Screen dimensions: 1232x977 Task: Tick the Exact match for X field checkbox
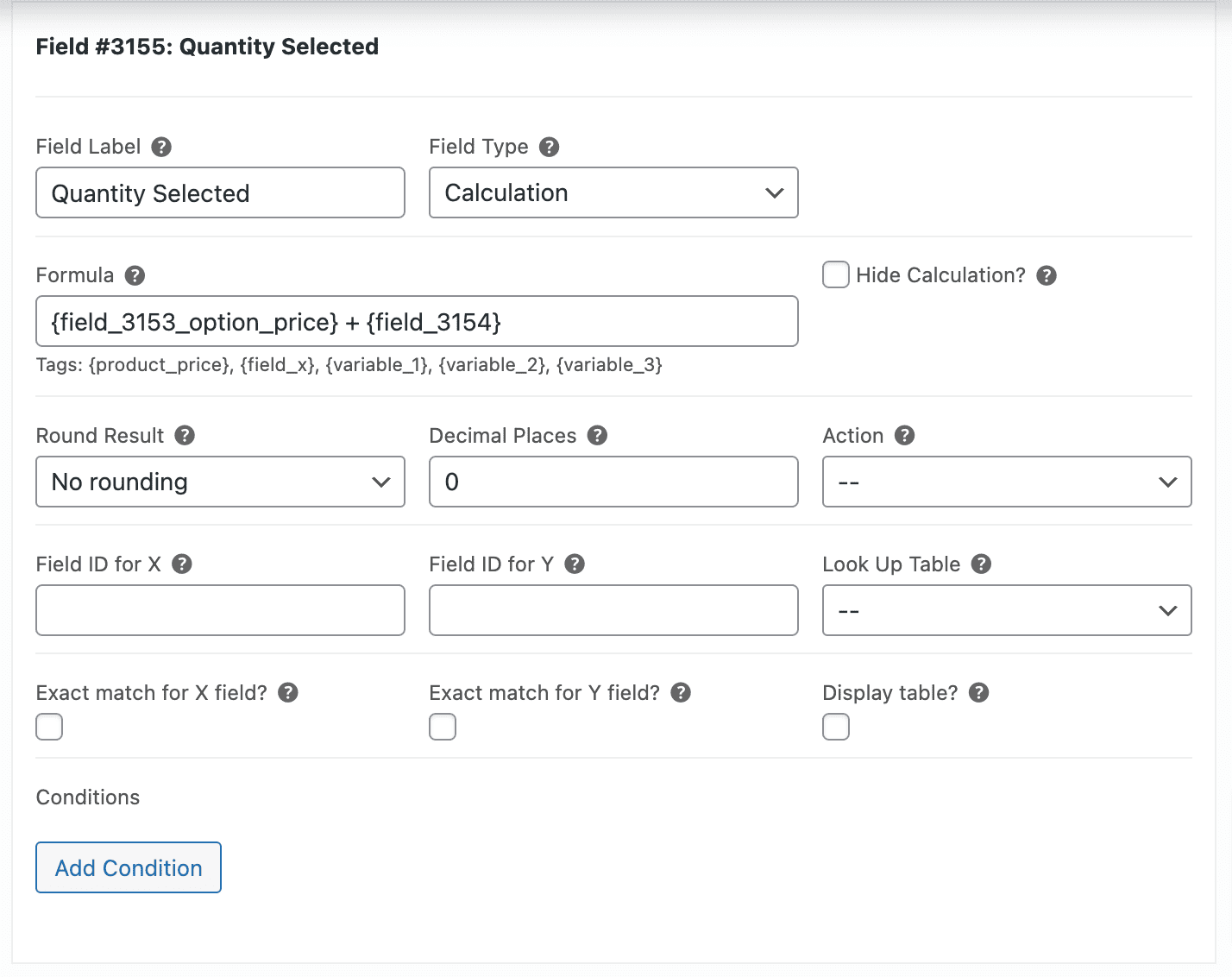[x=49, y=727]
